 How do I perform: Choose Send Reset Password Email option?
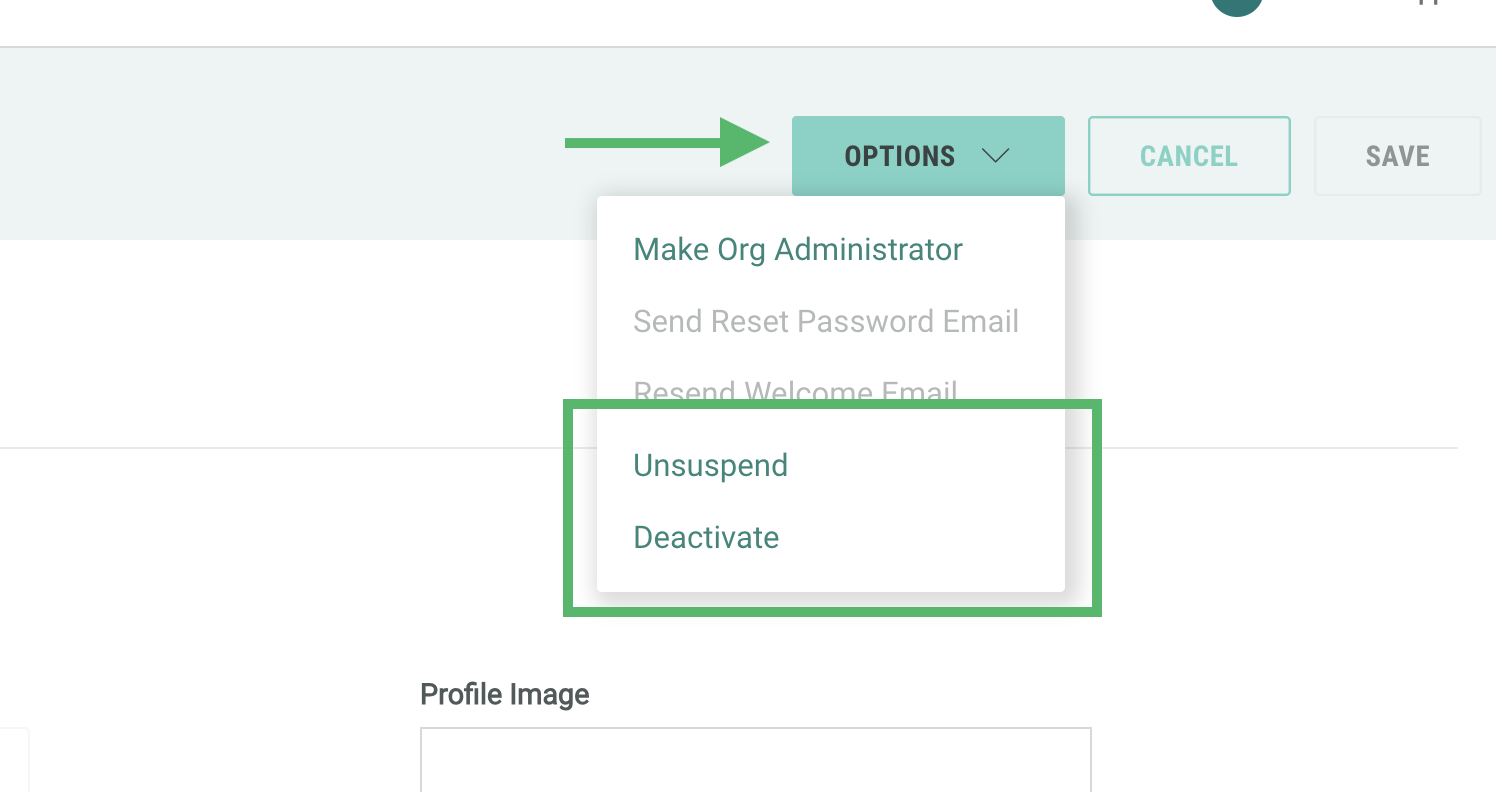pos(826,321)
